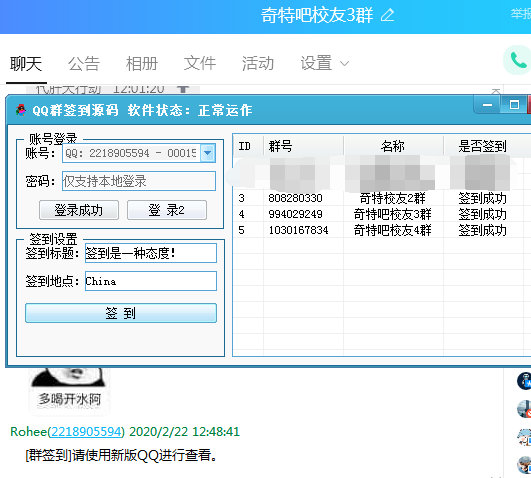Select the 奇特校友2群 name cell
This screenshot has height=478, width=531.
pyautogui.click(x=392, y=198)
